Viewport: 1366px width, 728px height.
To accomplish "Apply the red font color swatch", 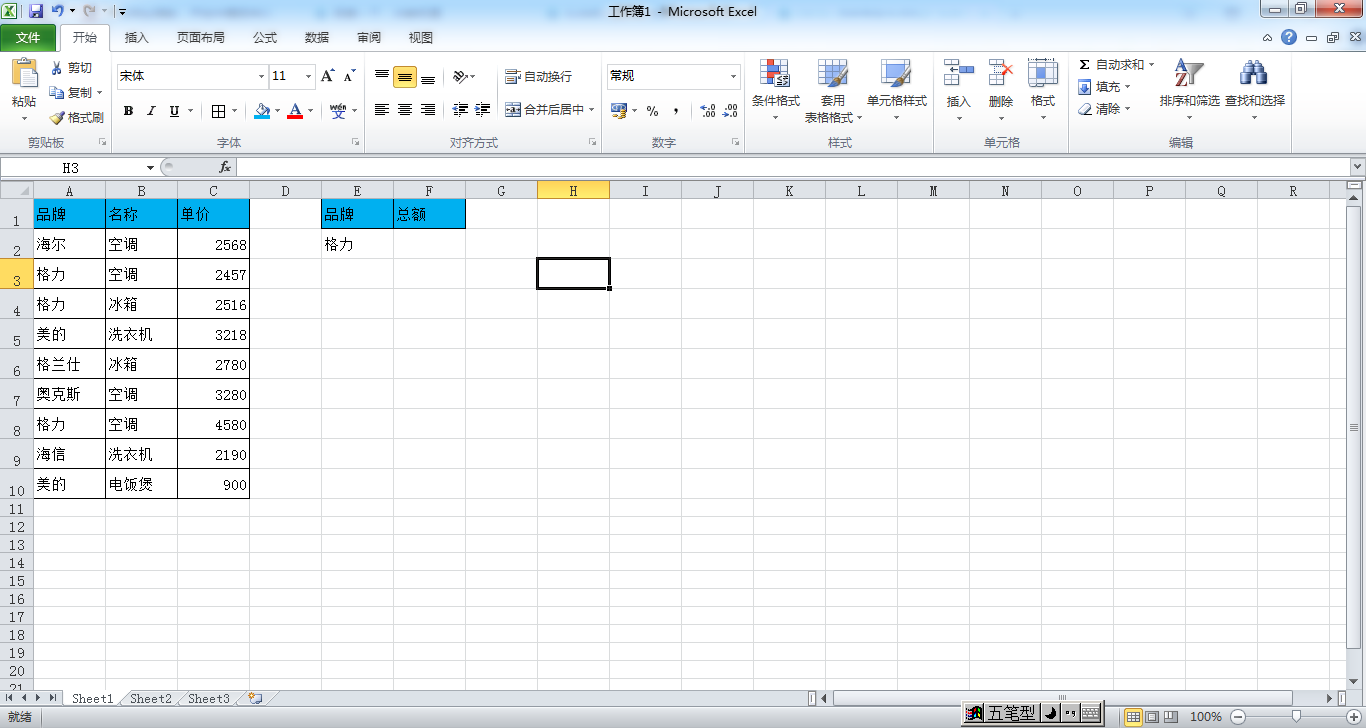I will pos(295,111).
